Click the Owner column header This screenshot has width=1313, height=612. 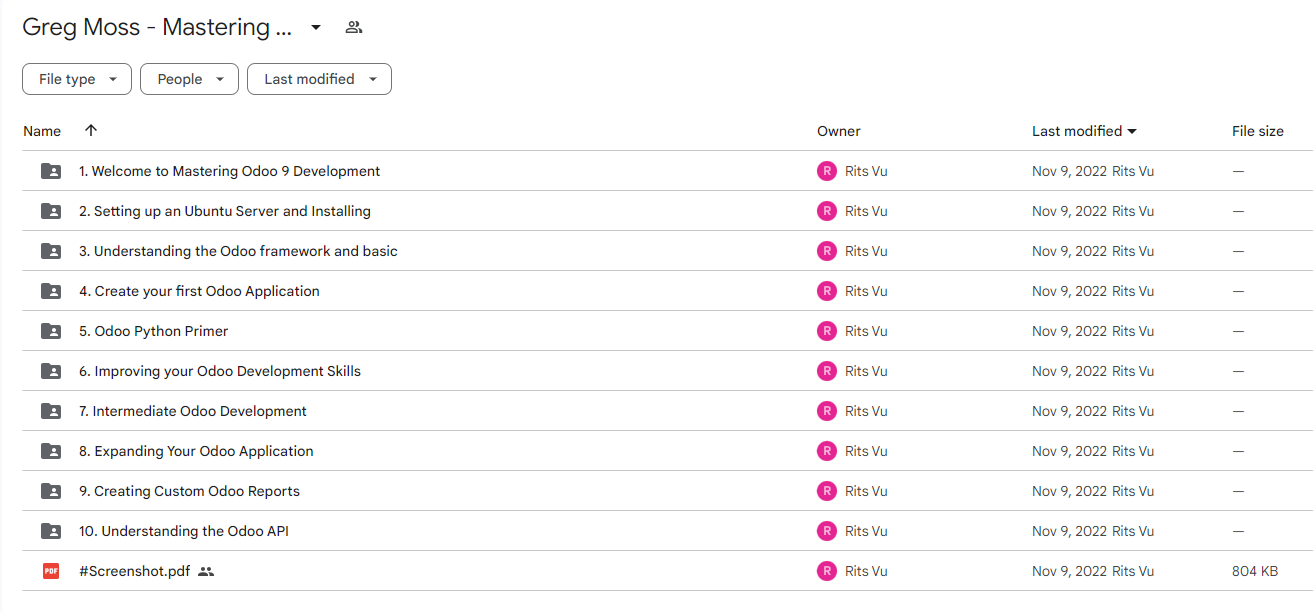[x=839, y=131]
